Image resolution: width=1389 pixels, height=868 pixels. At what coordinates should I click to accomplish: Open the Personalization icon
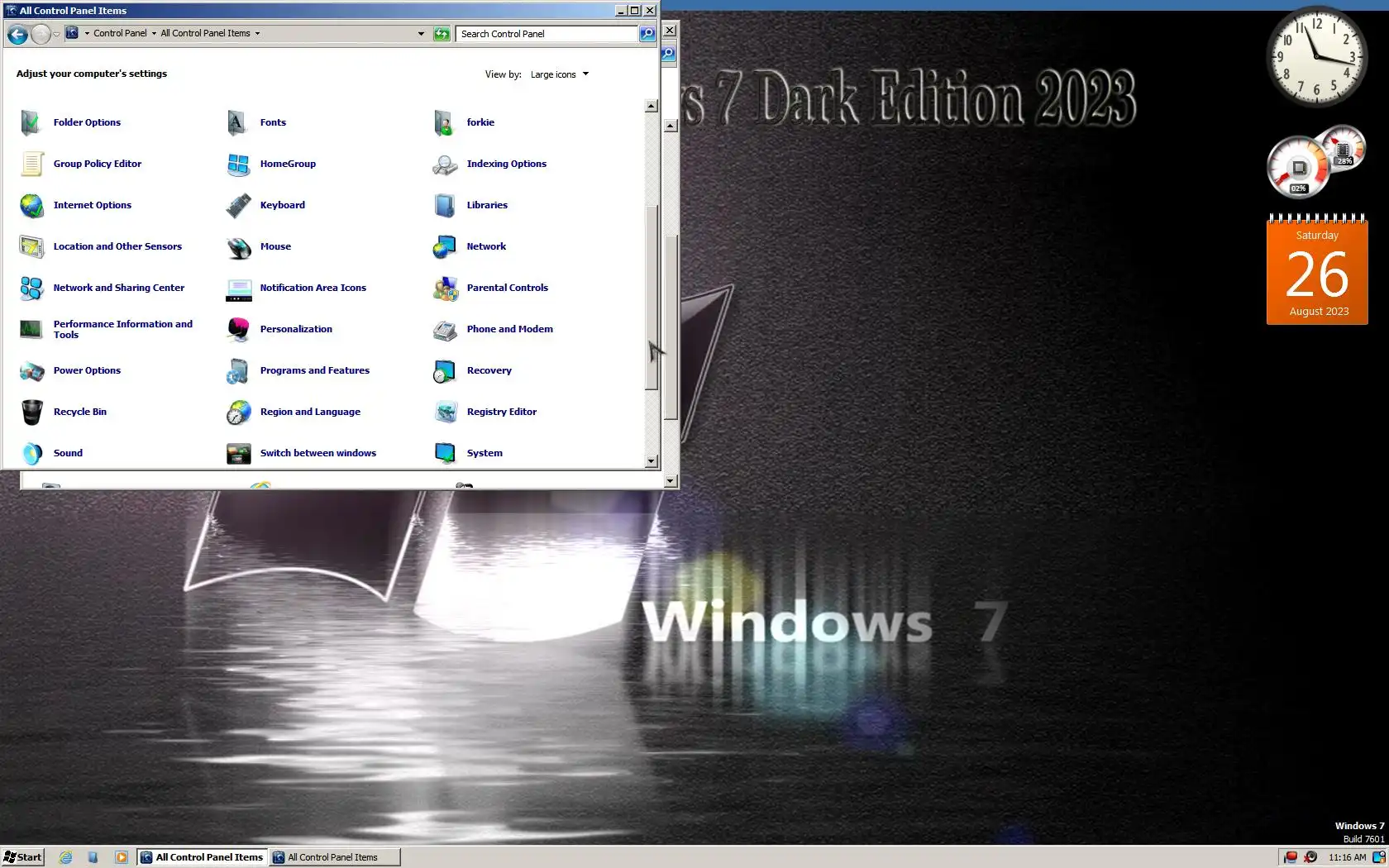pyautogui.click(x=238, y=329)
